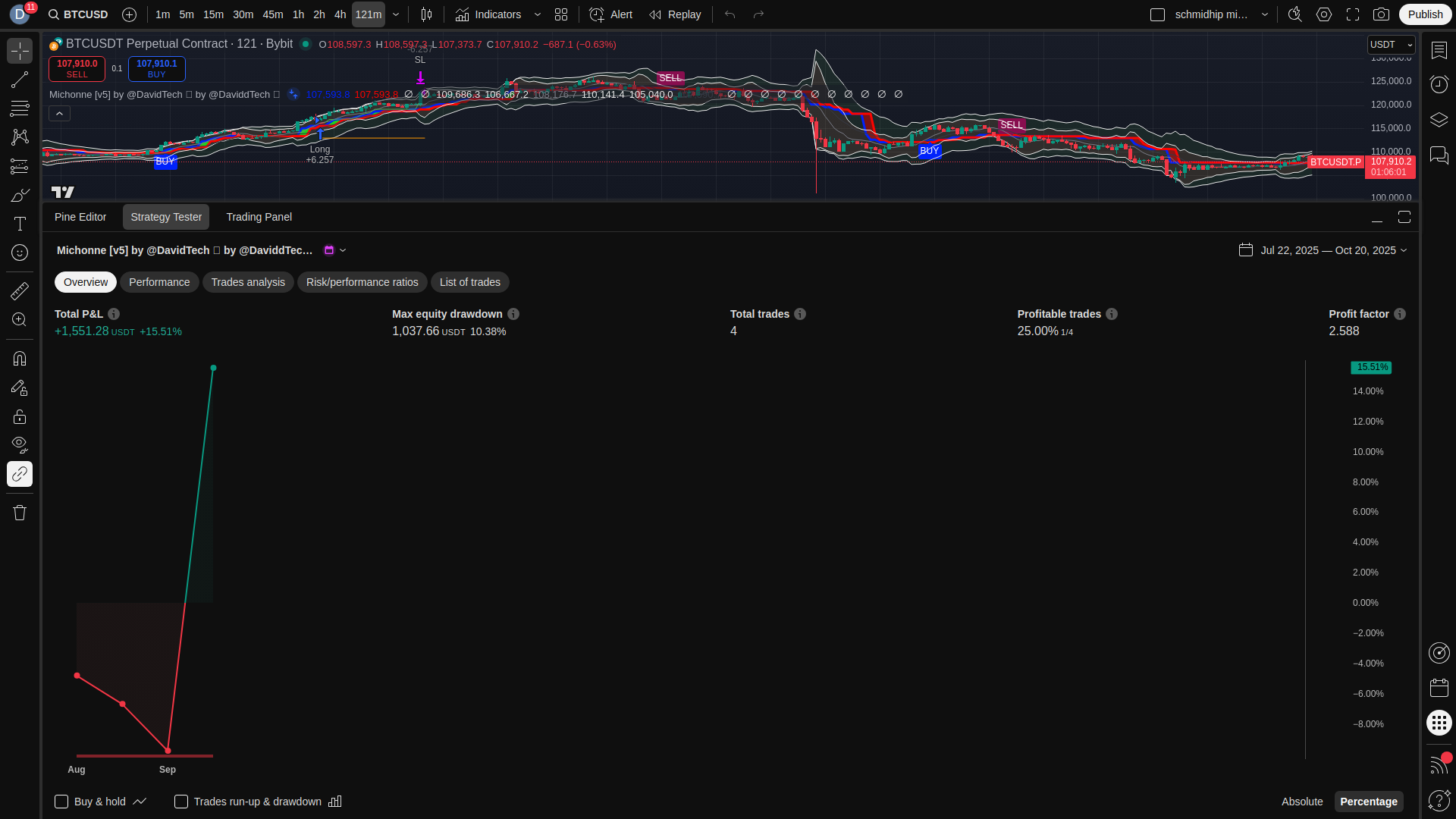The width and height of the screenshot is (1456, 819).
Task: Remove drawings with the trash icon
Action: tap(20, 513)
